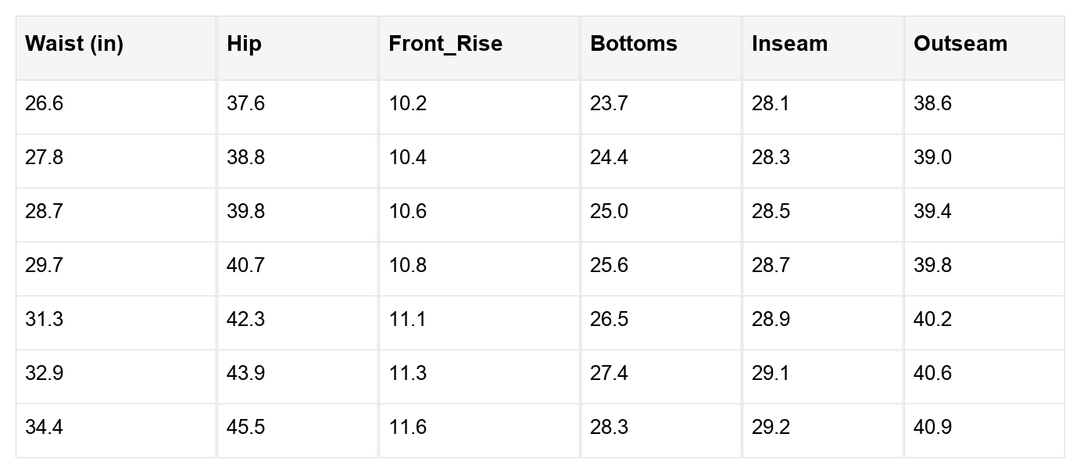Screen dimensions: 1080x473
Task: Click the Inseam column header
Action: point(789,44)
